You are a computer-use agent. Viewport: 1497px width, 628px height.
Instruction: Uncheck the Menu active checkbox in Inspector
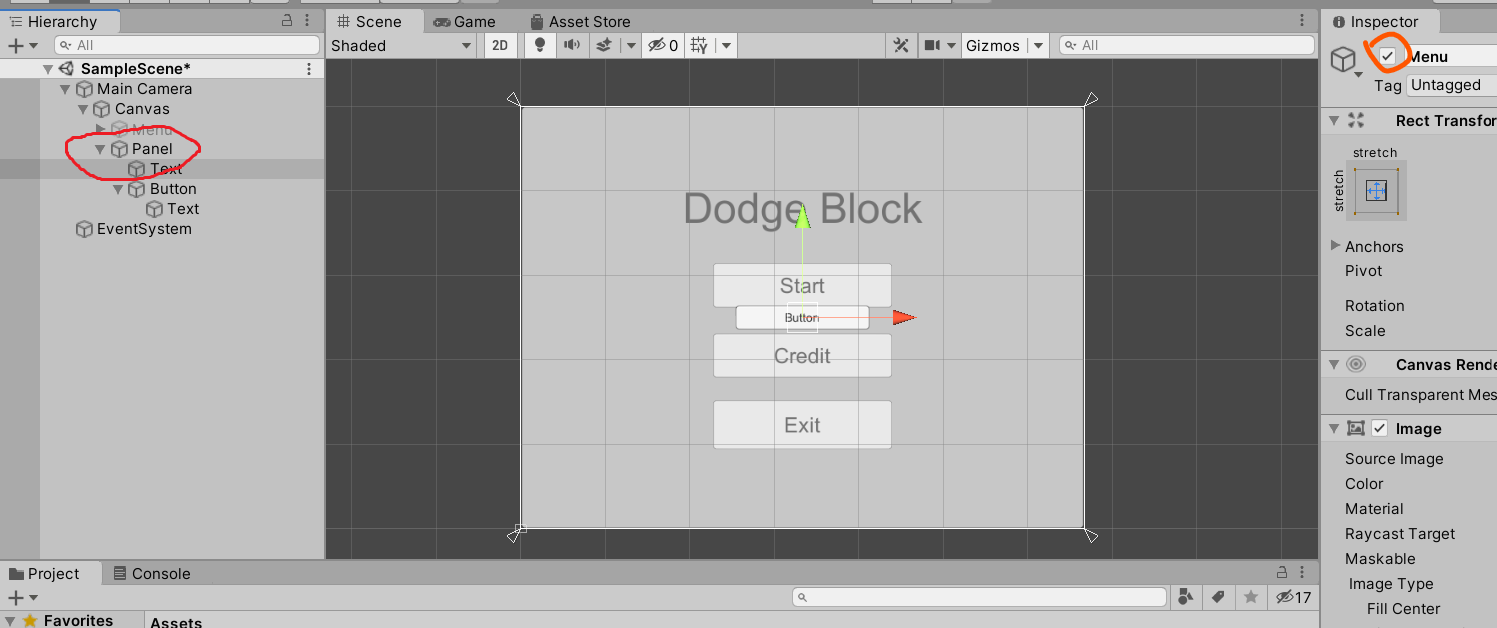1388,56
